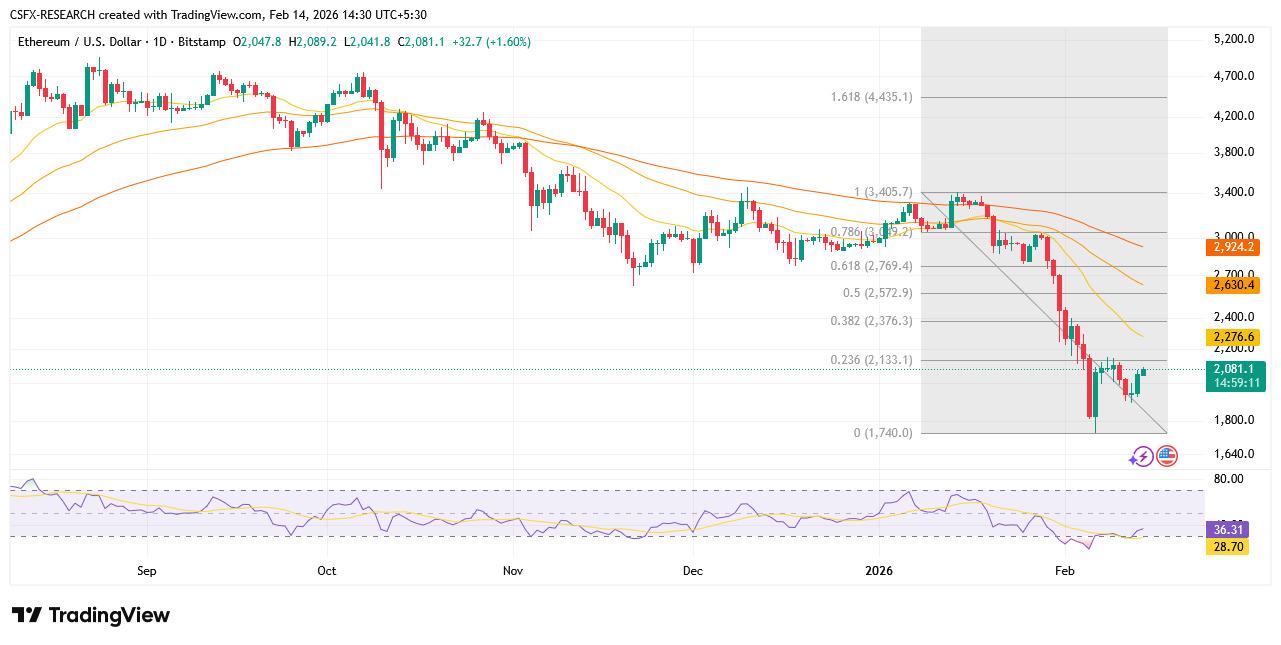This screenshot has height=645, width=1281.
Task: Click the purple RSI value label 36.31
Action: tap(1228, 530)
